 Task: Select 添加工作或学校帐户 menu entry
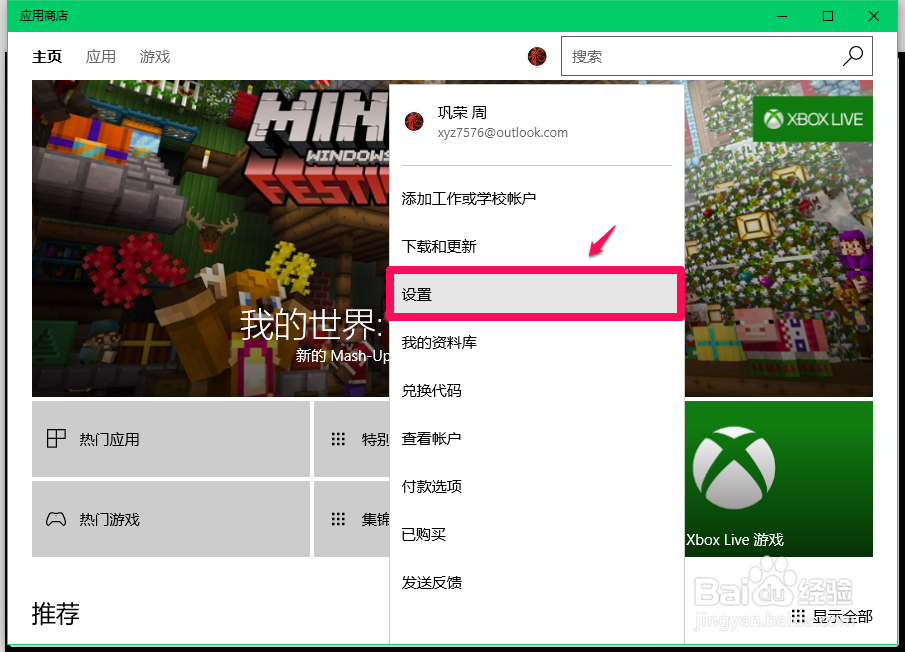coord(537,198)
